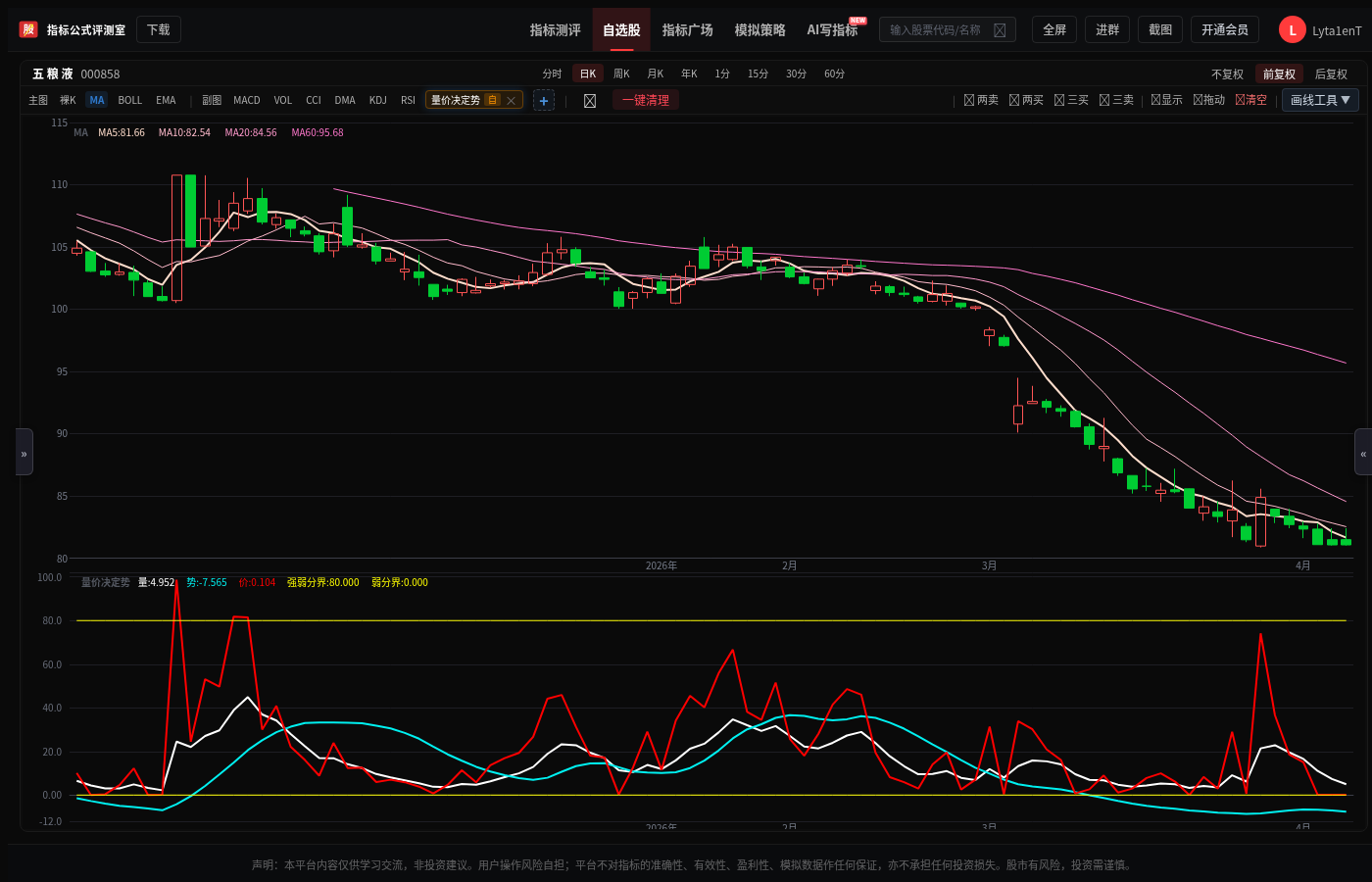
Task: Switch chart to 年K period
Action: click(690, 74)
